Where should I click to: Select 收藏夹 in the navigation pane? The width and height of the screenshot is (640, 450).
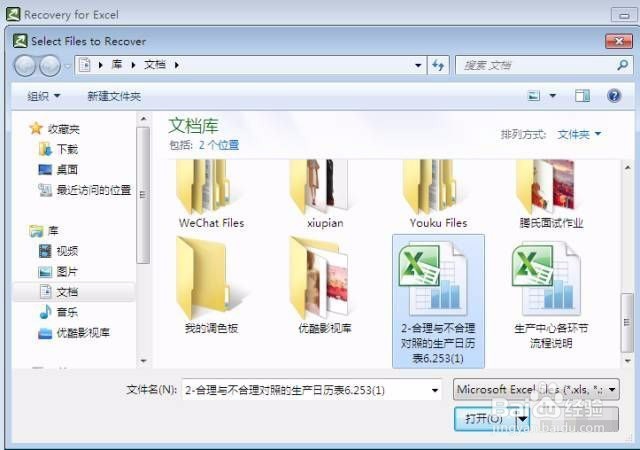(63, 129)
